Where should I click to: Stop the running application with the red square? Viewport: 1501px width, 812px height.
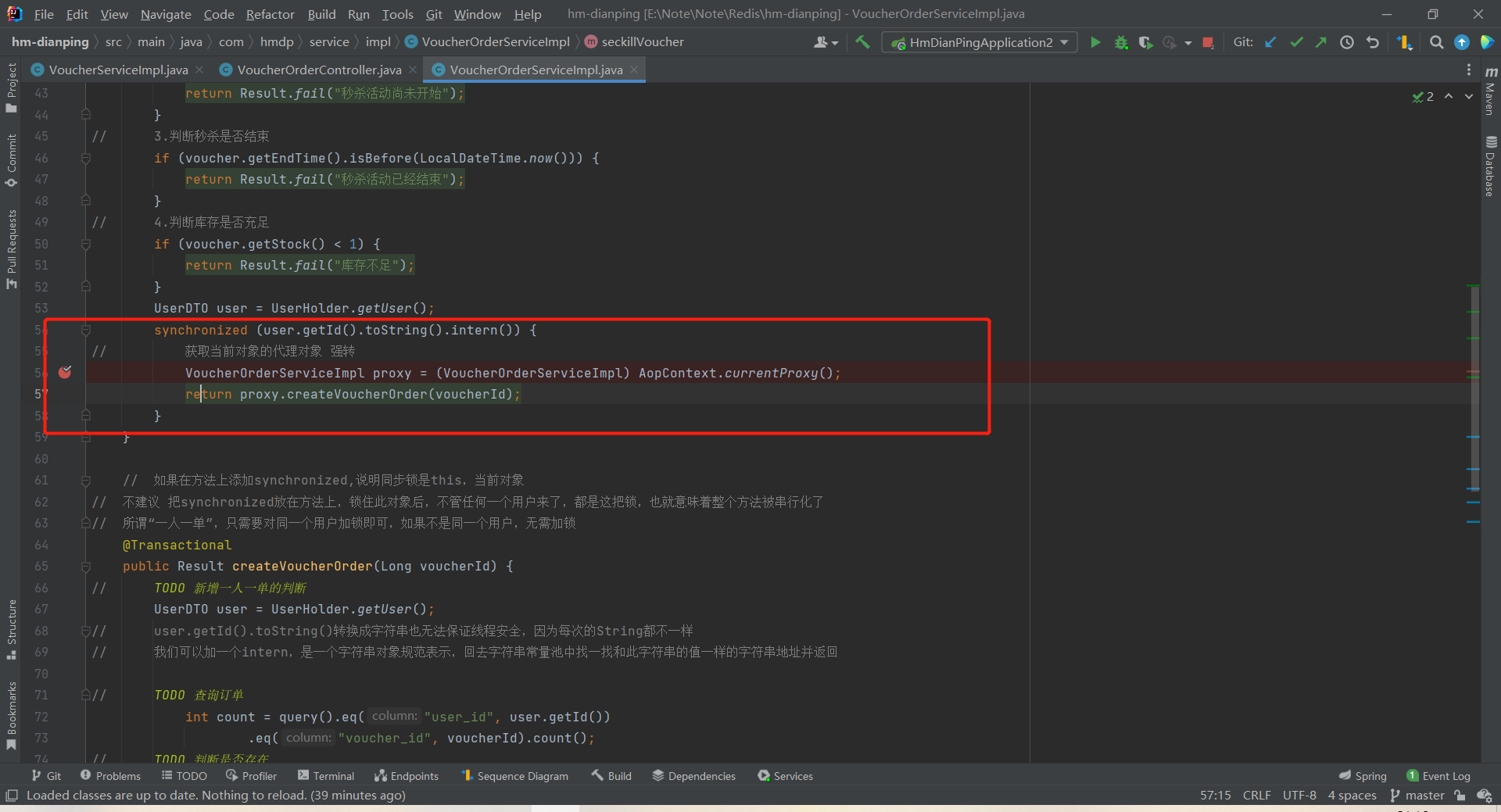click(1208, 42)
